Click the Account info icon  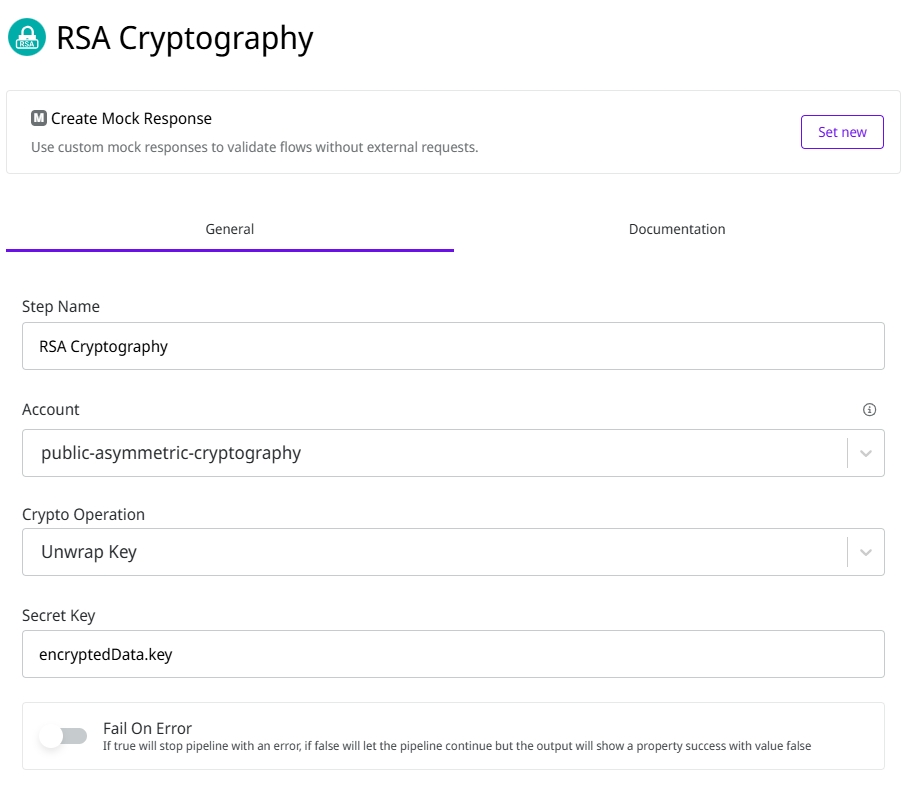[x=869, y=409]
